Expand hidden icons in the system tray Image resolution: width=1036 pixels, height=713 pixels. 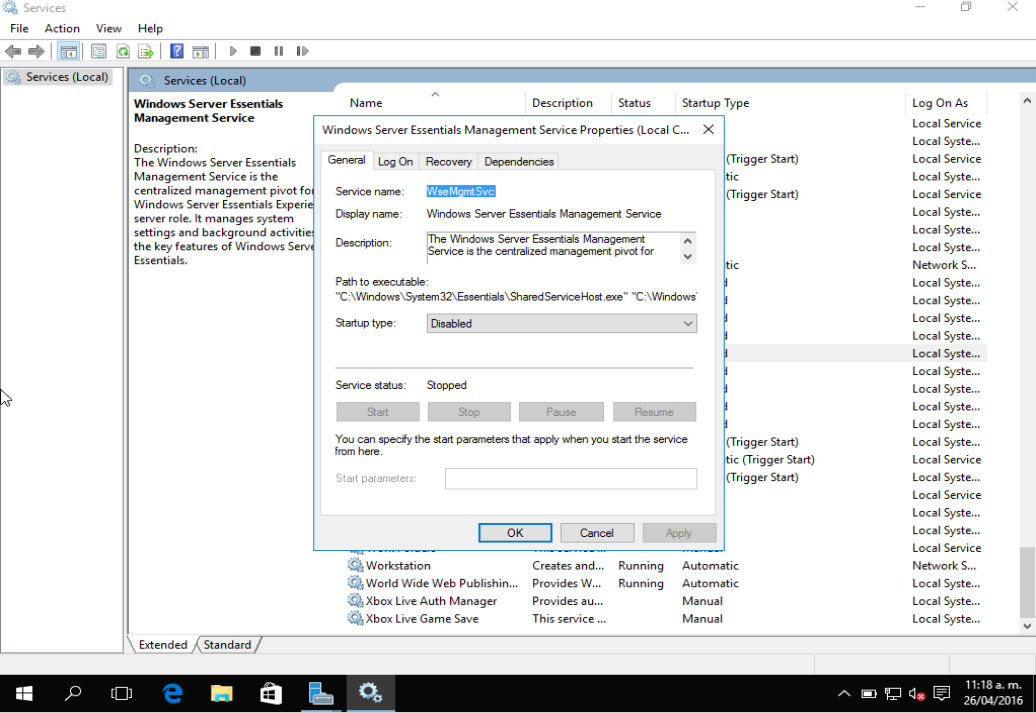844,693
